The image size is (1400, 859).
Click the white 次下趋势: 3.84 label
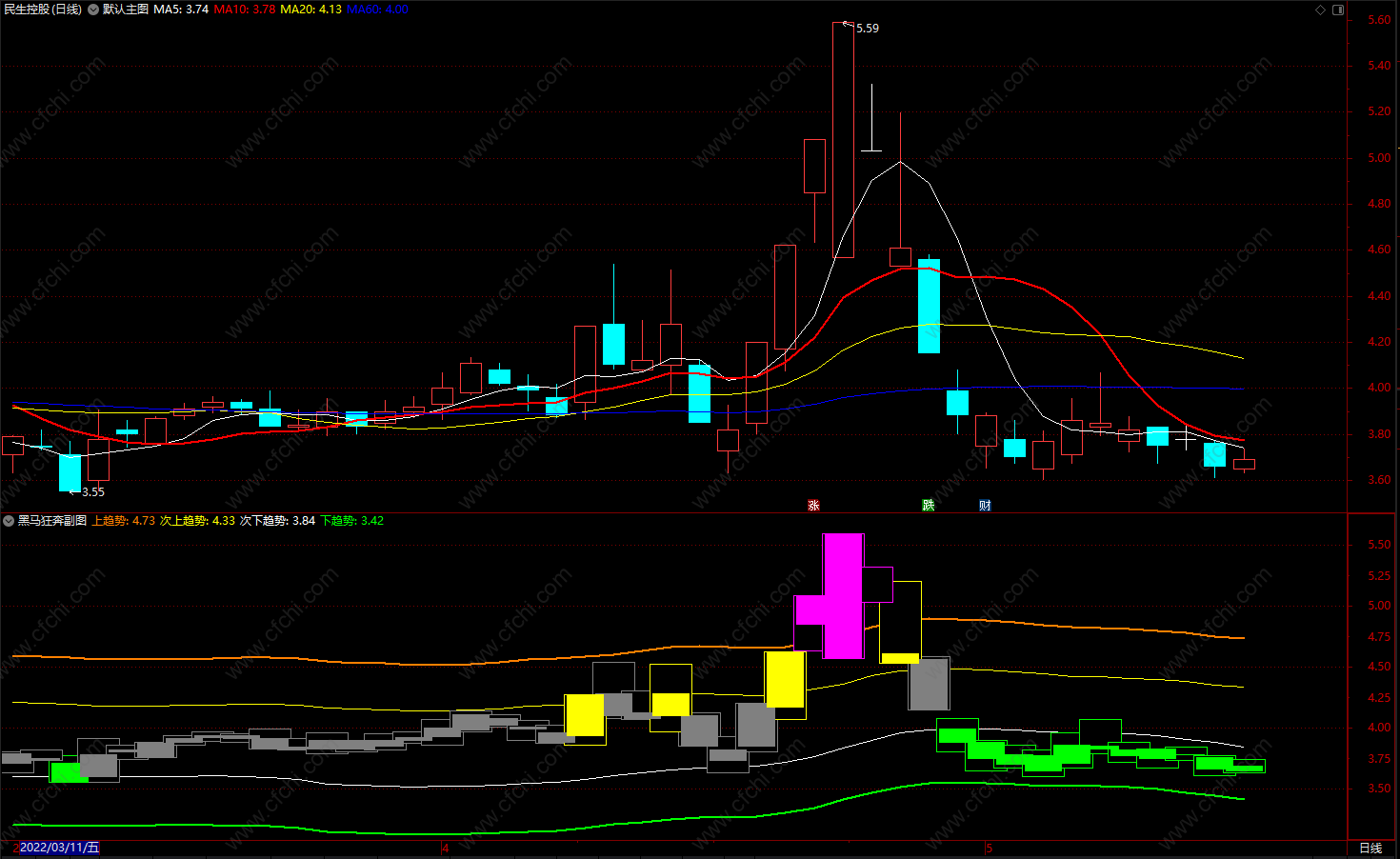(x=277, y=521)
